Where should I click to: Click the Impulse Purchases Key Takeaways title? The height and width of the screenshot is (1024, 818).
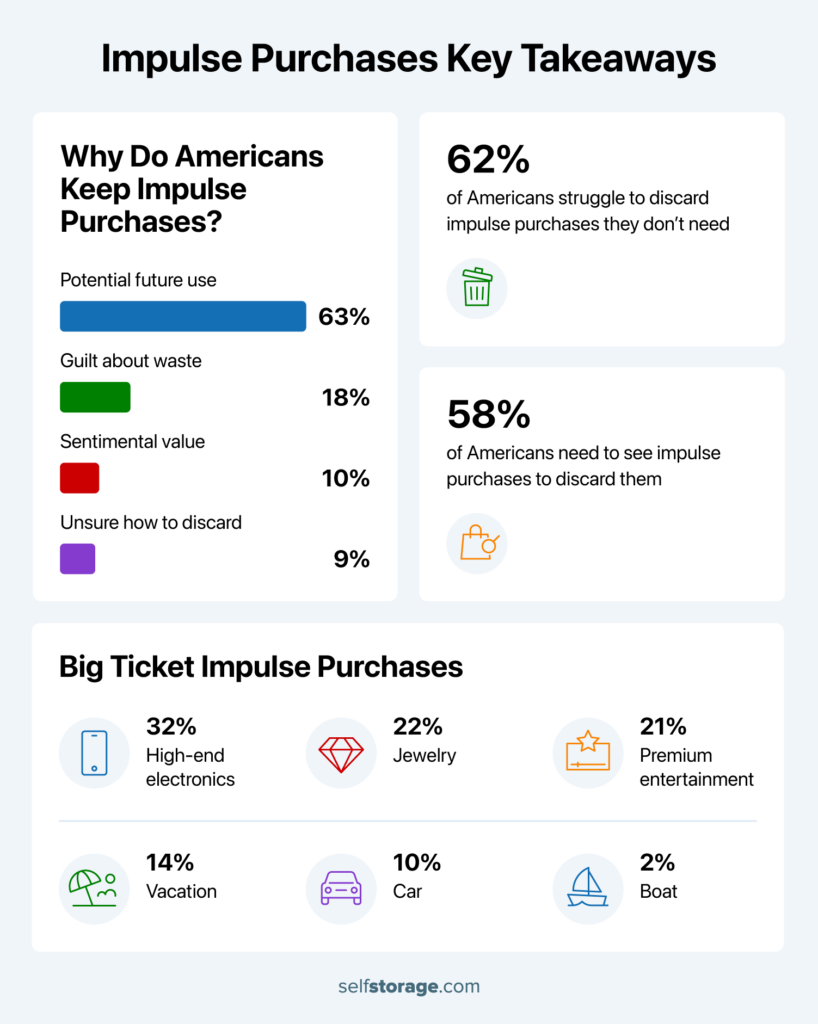408,59
